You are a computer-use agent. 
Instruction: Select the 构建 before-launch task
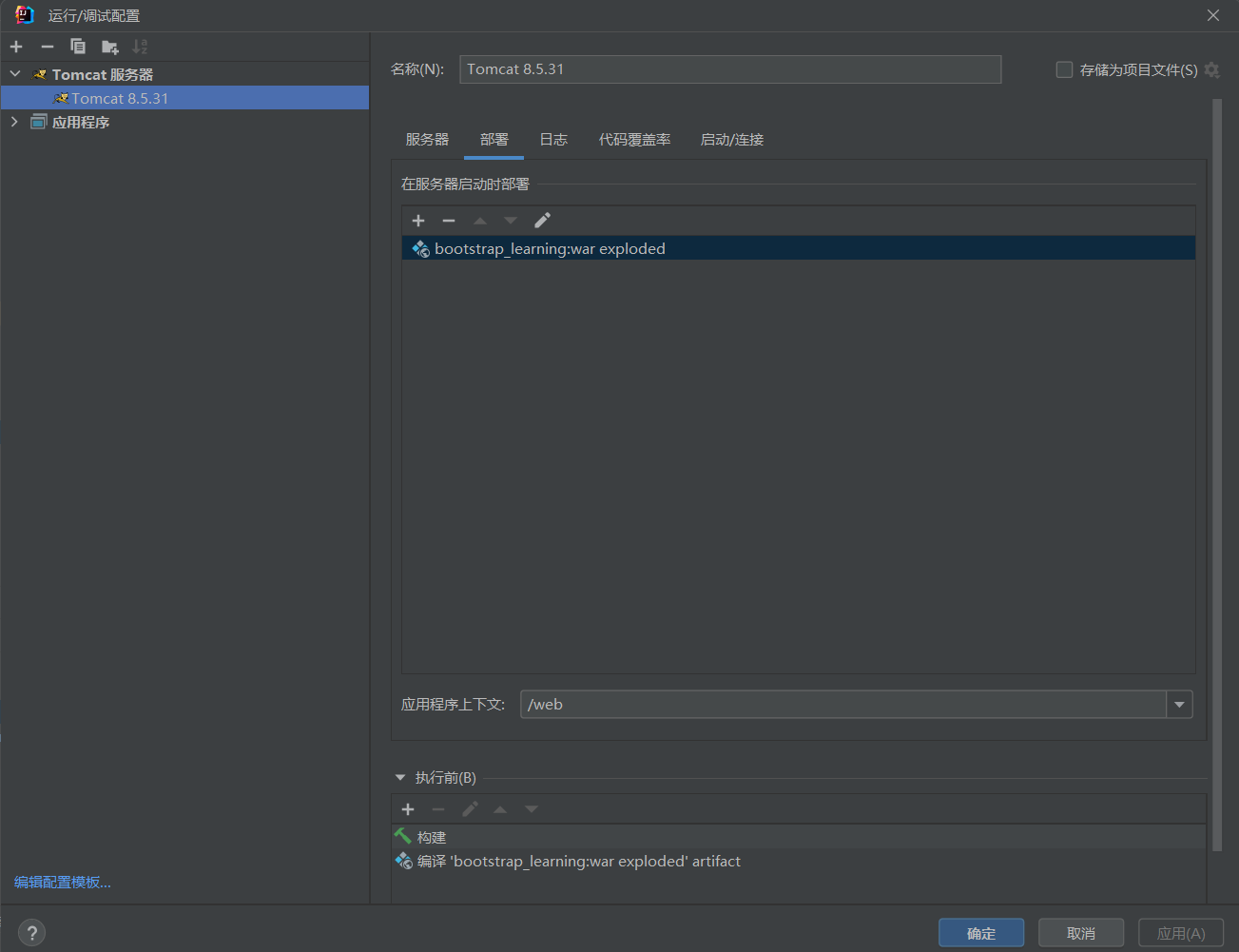click(x=799, y=837)
